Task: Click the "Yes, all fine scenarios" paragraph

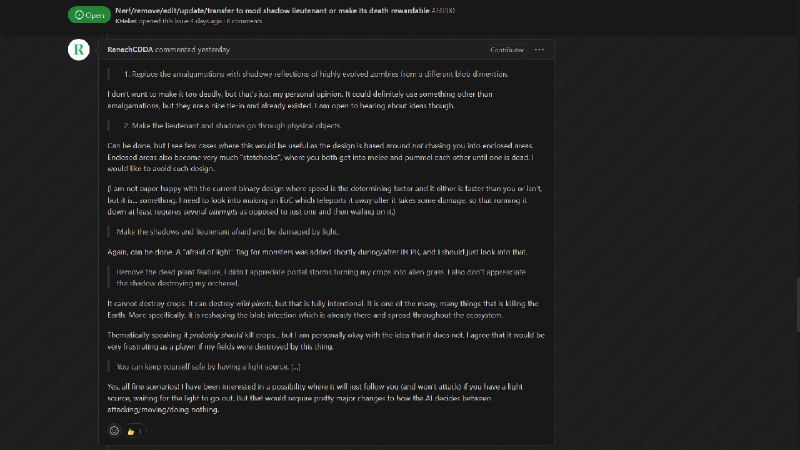Action: pyautogui.click(x=320, y=397)
